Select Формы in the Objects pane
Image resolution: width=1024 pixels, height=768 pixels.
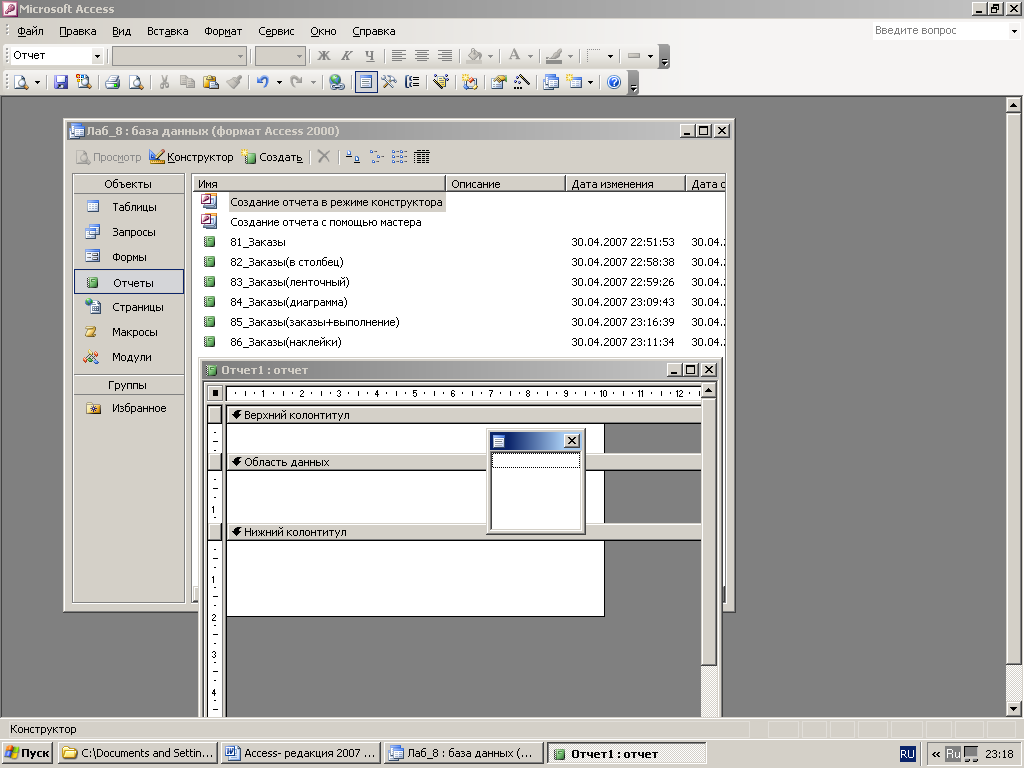(129, 257)
